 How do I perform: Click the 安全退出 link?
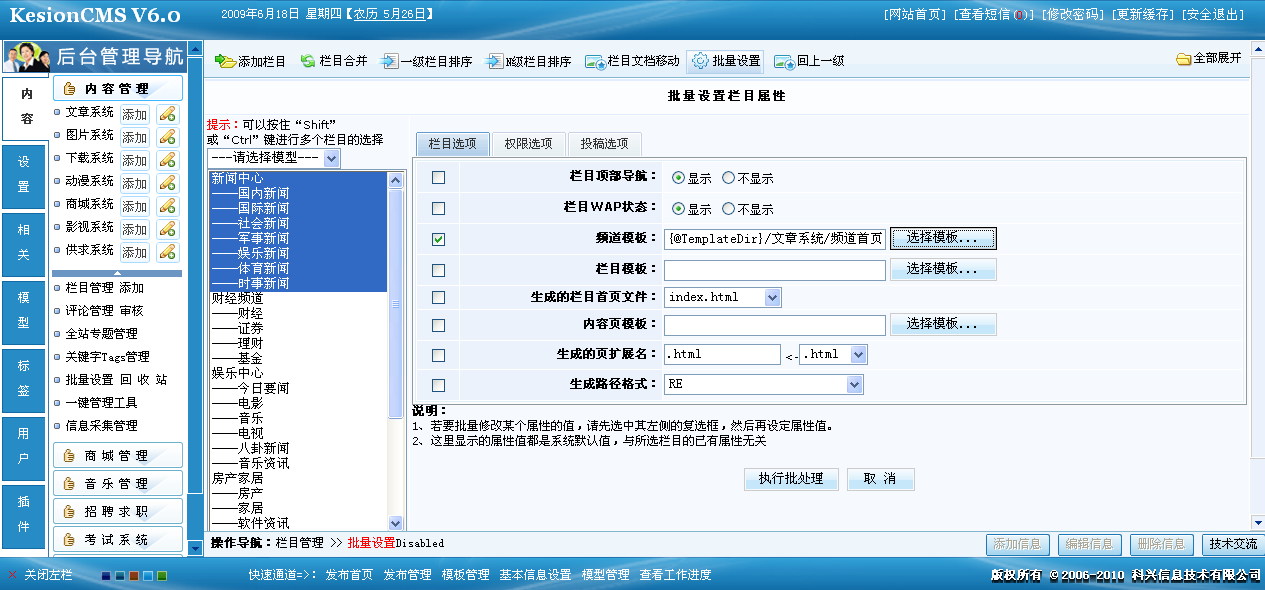(x=1214, y=15)
